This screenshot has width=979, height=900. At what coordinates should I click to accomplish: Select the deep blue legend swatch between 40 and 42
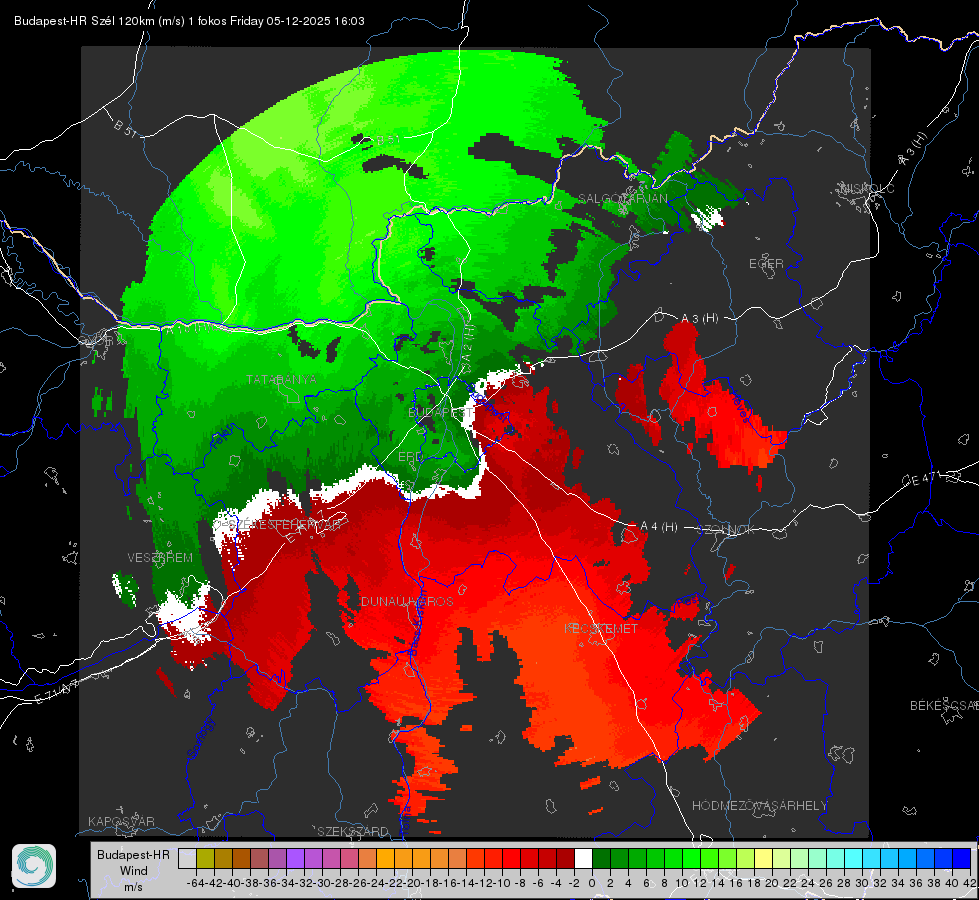click(961, 859)
